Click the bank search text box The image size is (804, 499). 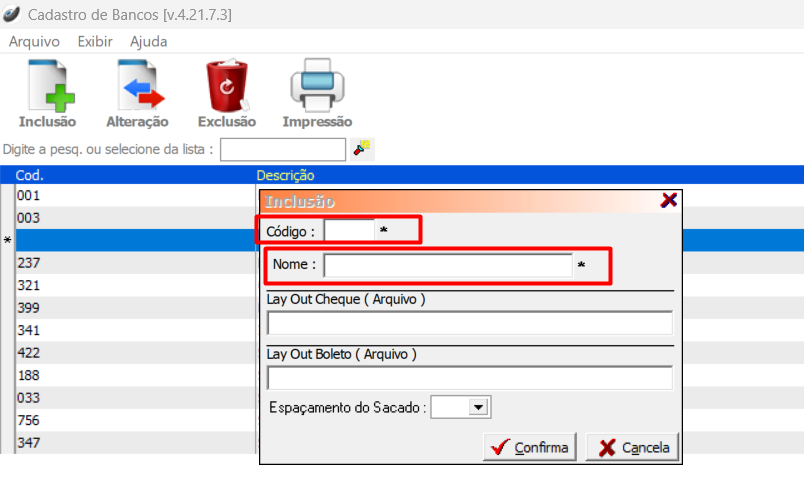pos(282,149)
